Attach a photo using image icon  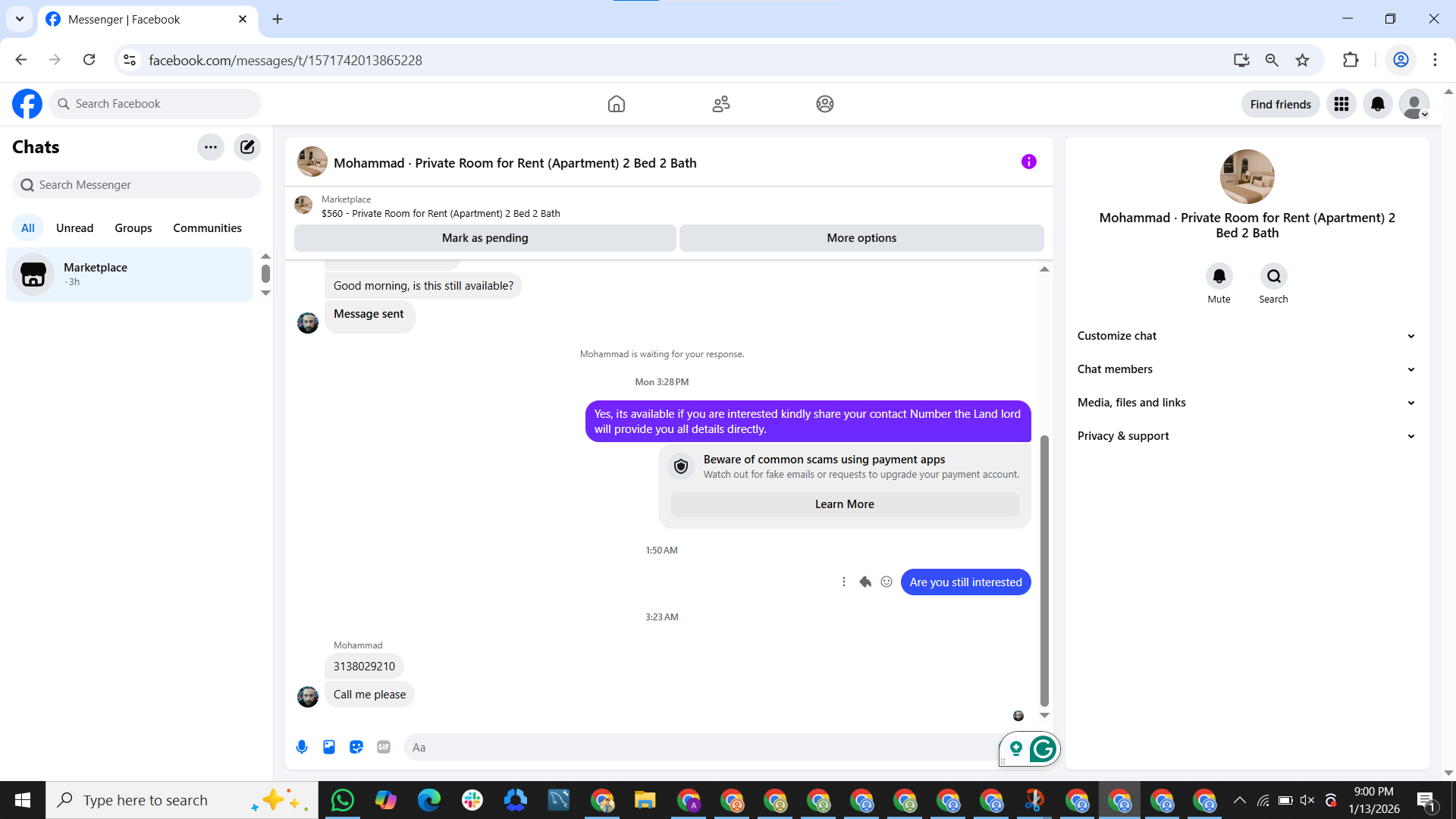click(329, 747)
